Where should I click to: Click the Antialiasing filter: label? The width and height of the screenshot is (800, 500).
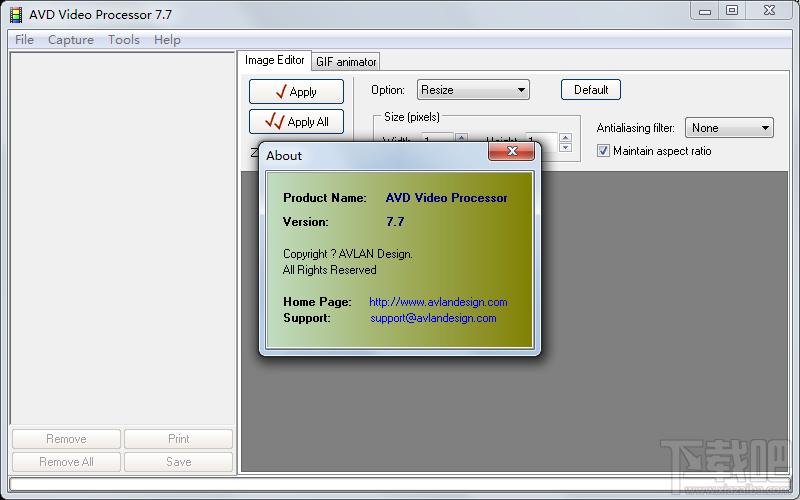(636, 128)
